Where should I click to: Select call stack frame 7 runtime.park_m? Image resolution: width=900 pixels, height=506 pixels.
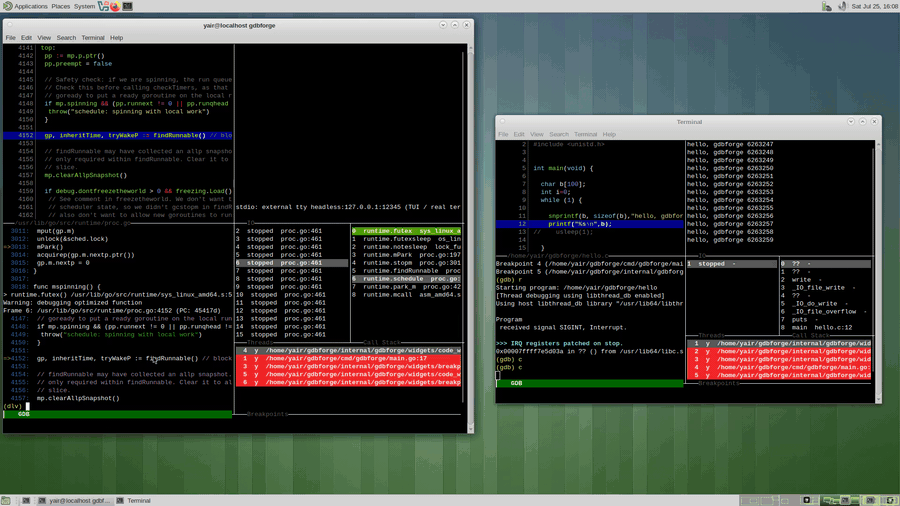(x=406, y=287)
